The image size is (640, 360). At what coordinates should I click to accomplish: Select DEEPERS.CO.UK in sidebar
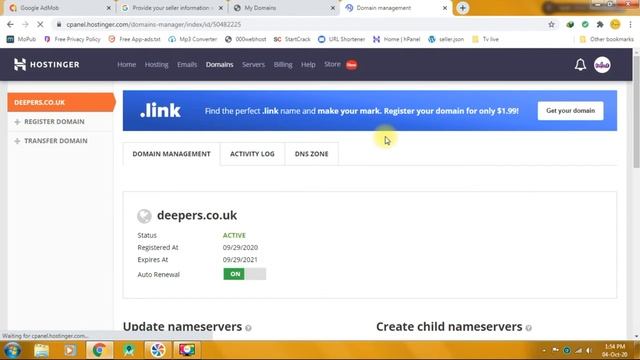pyautogui.click(x=61, y=102)
